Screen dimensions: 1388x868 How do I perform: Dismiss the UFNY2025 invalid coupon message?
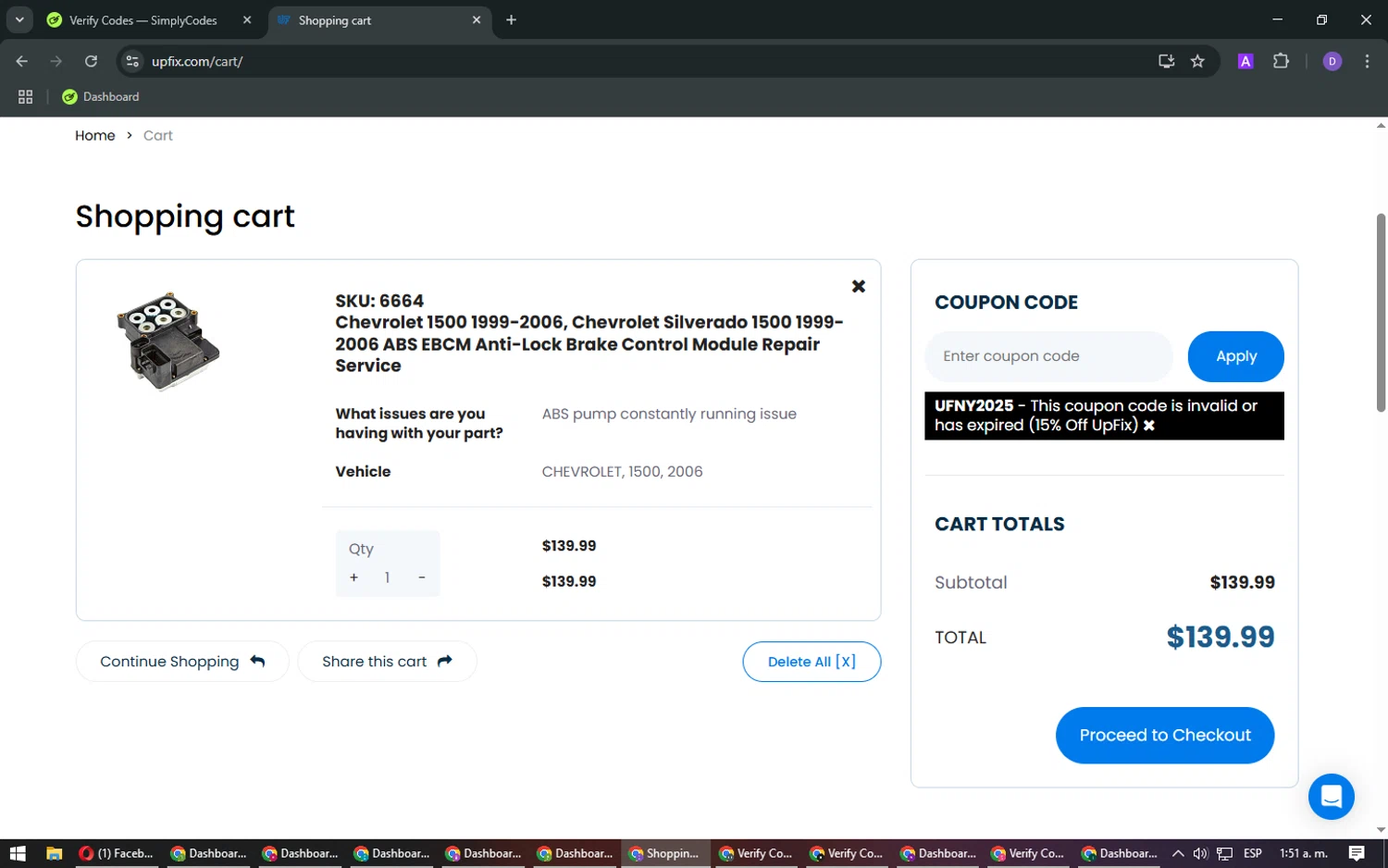click(x=1149, y=426)
